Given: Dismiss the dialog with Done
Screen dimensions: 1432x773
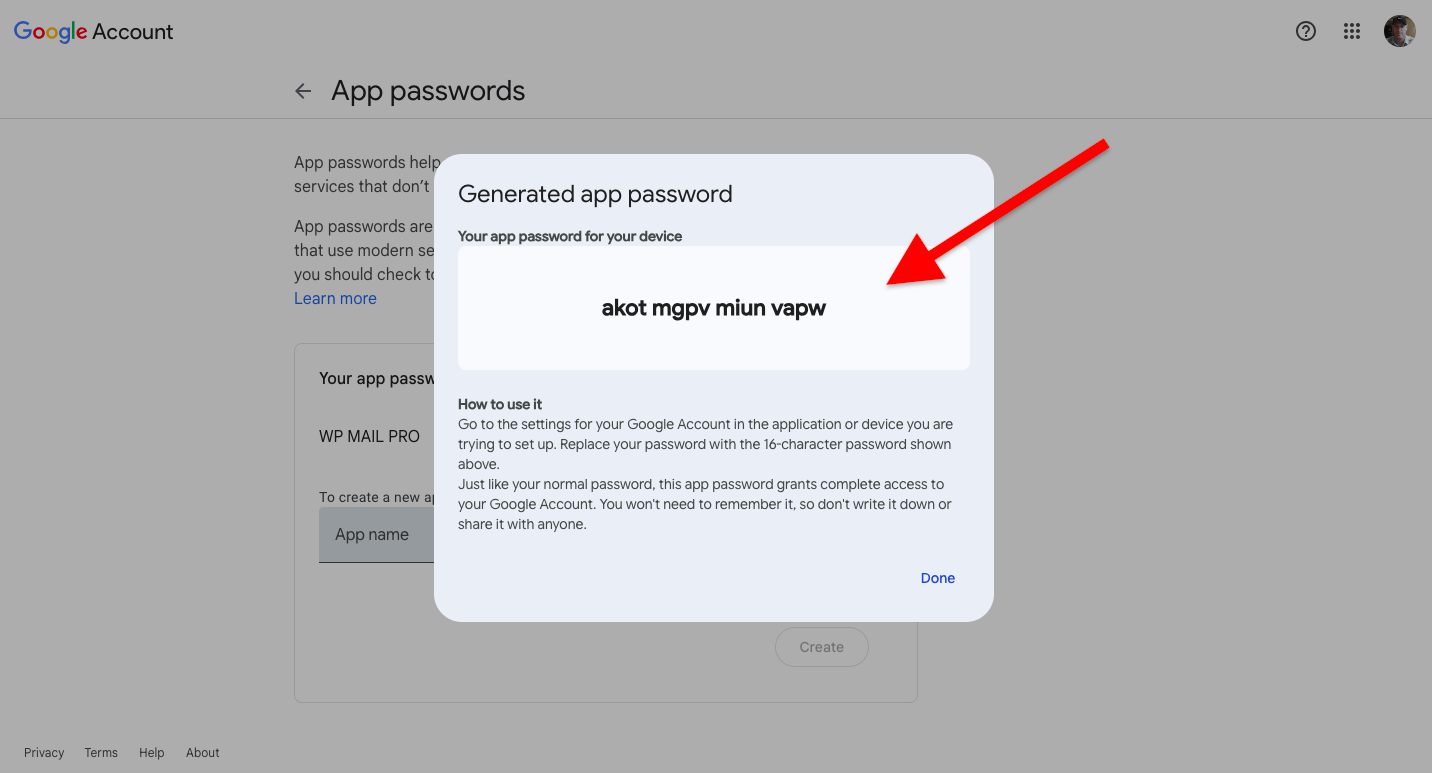Looking at the screenshot, I should click(938, 578).
